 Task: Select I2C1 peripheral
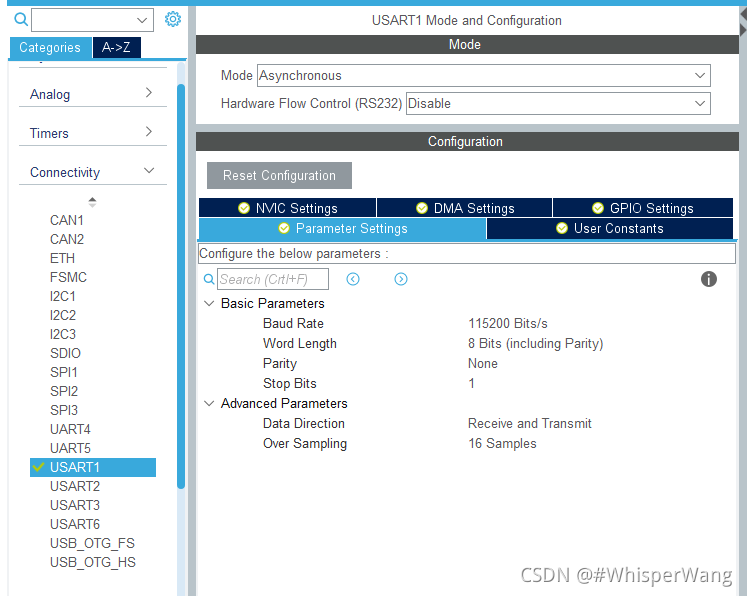62,296
